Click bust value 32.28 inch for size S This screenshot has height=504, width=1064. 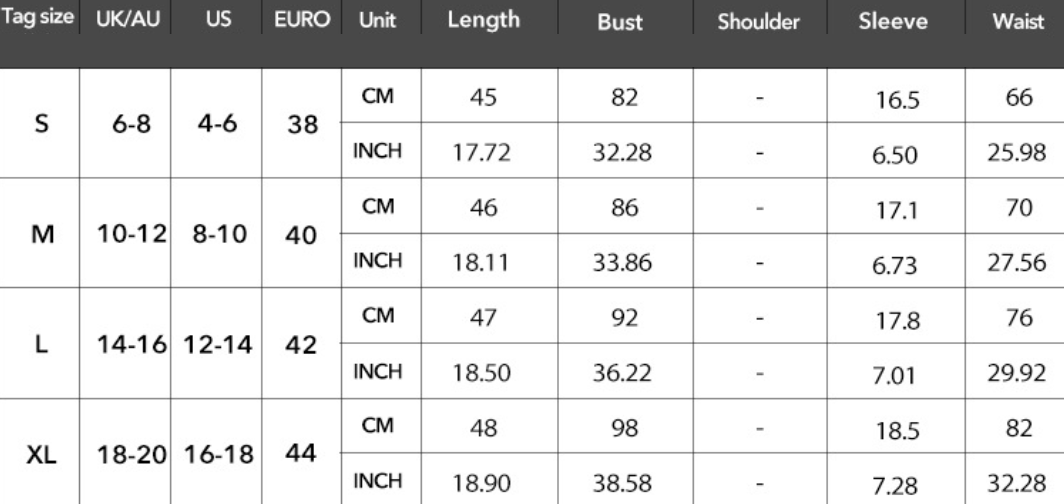tap(622, 153)
